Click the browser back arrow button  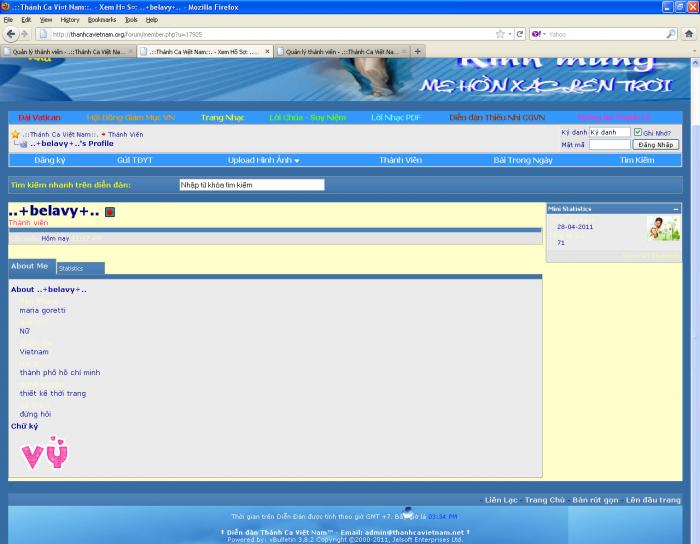pyautogui.click(x=11, y=33)
